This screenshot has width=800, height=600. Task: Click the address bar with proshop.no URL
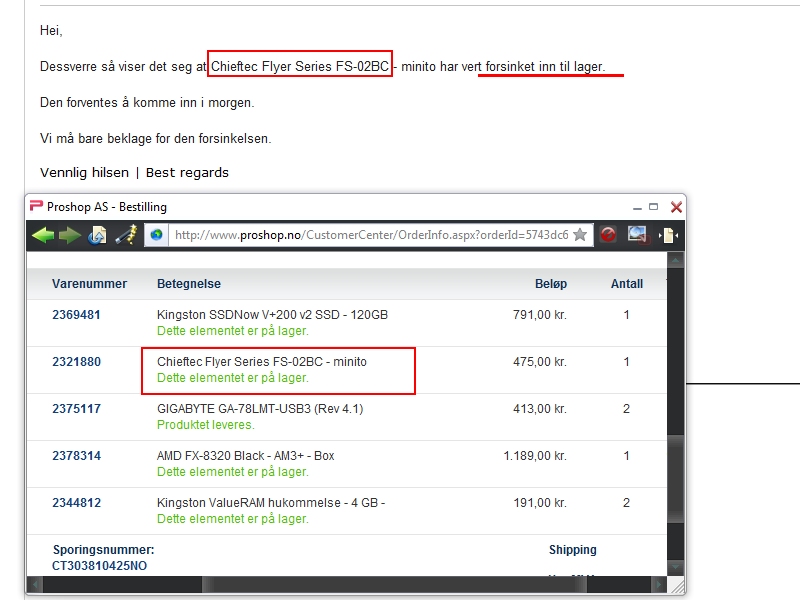[371, 235]
